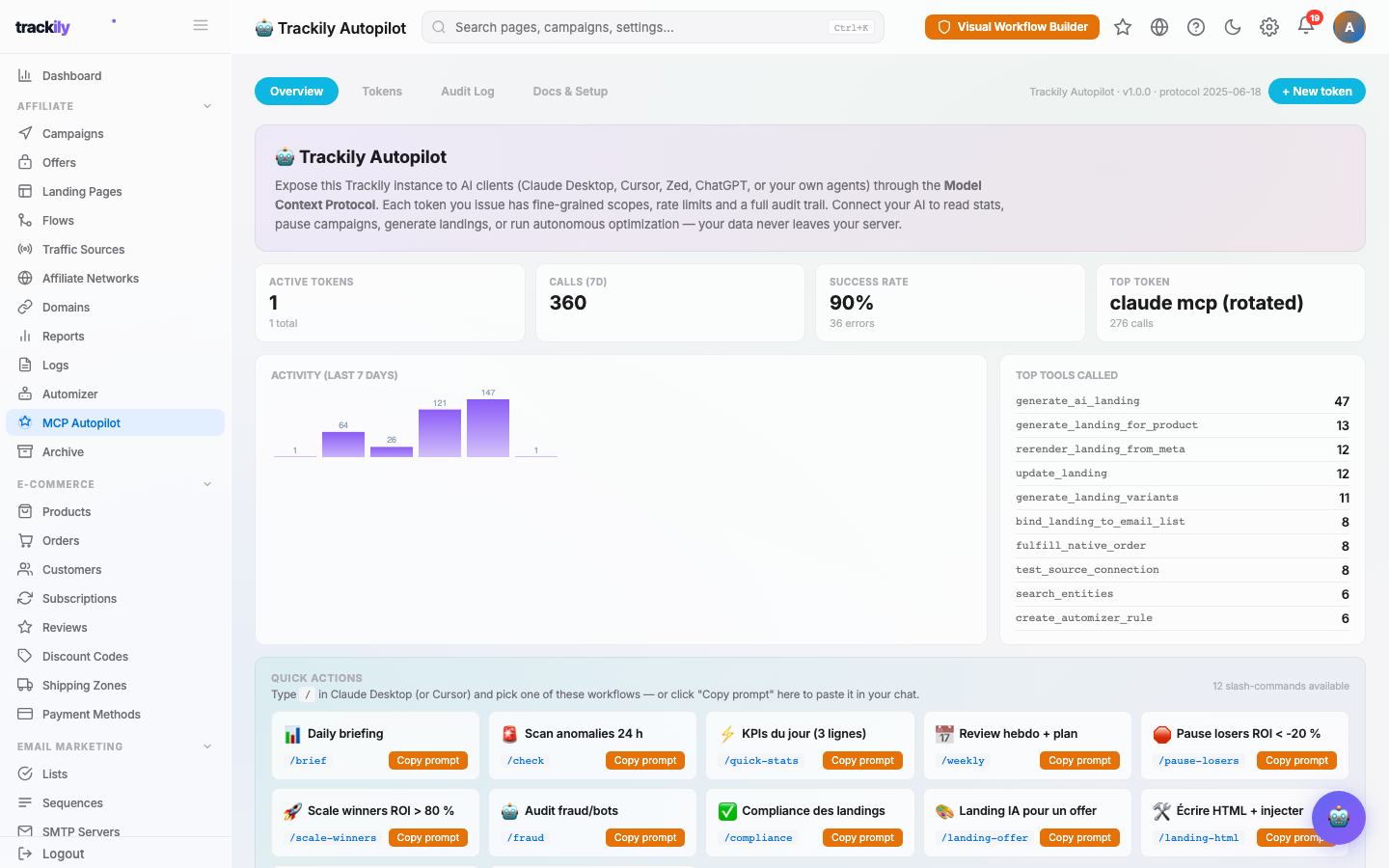The width and height of the screenshot is (1389, 868).
Task: Copy prompt for Landing IA pour un offer
Action: coord(1079,837)
